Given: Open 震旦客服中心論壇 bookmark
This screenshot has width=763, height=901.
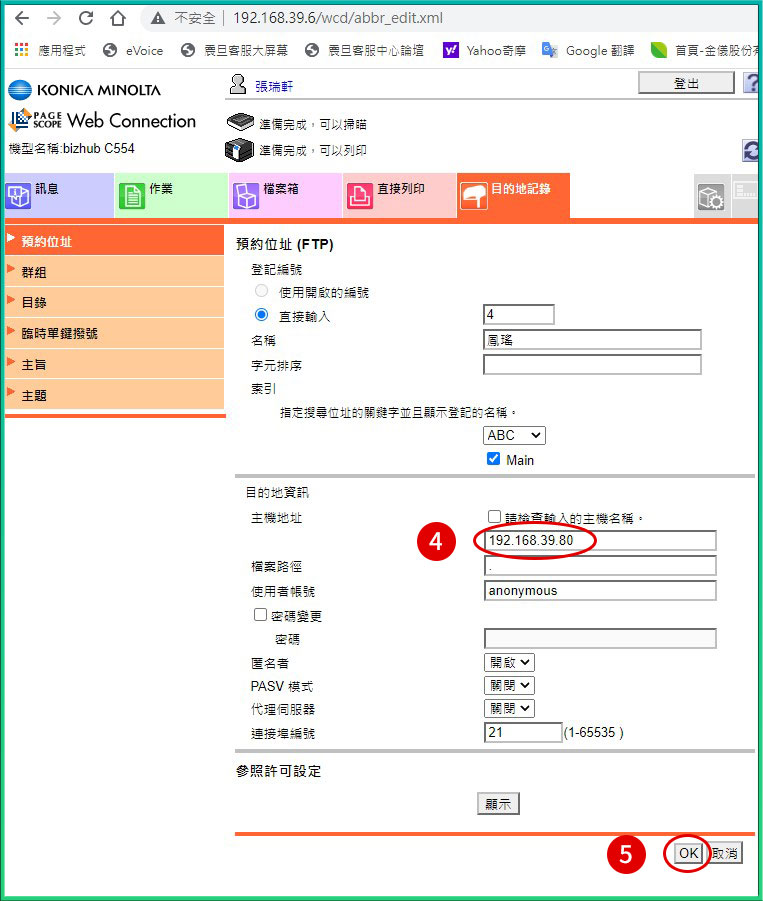Looking at the screenshot, I should point(364,51).
